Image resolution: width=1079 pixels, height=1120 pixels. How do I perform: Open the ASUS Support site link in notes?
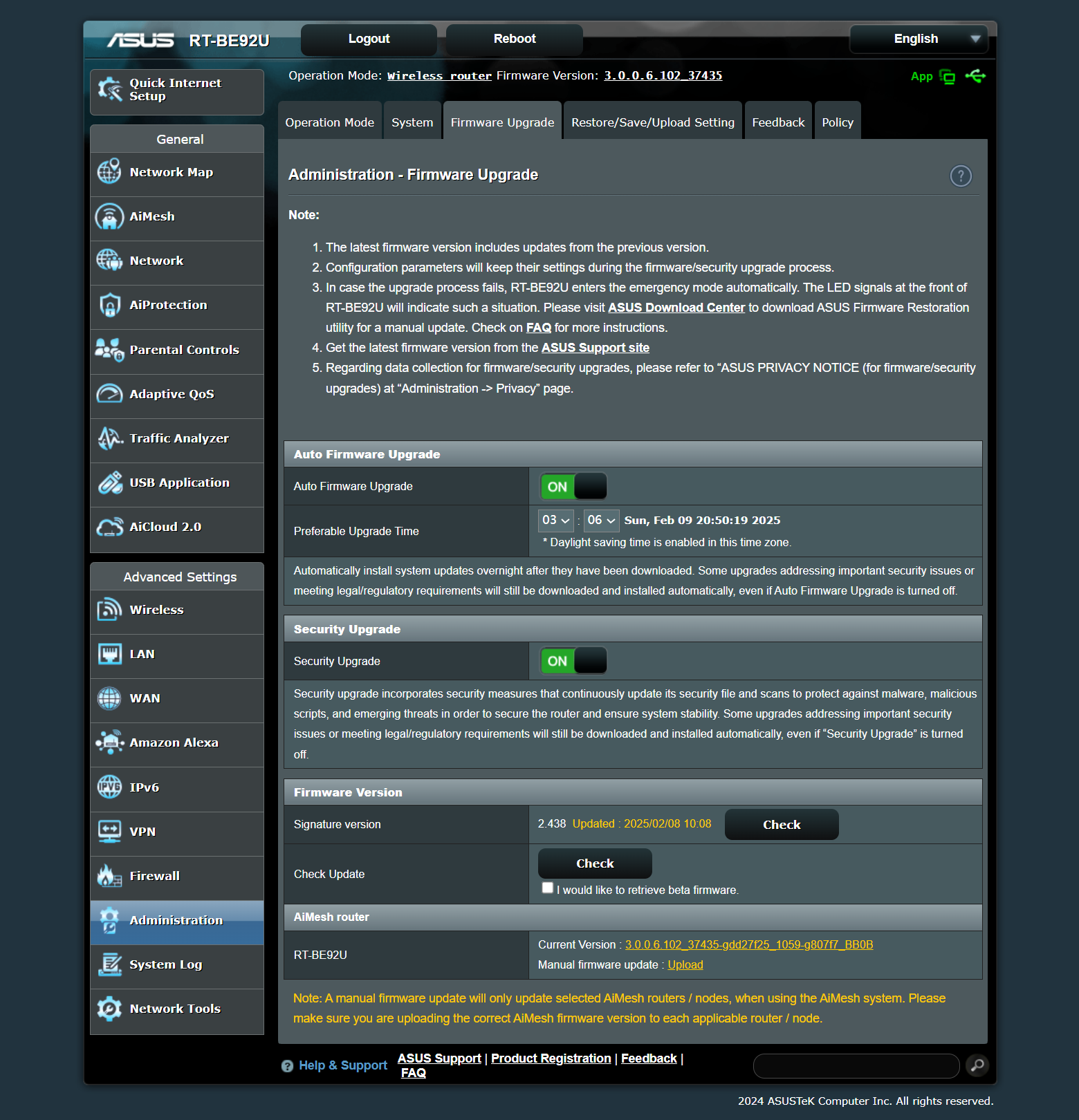click(596, 348)
